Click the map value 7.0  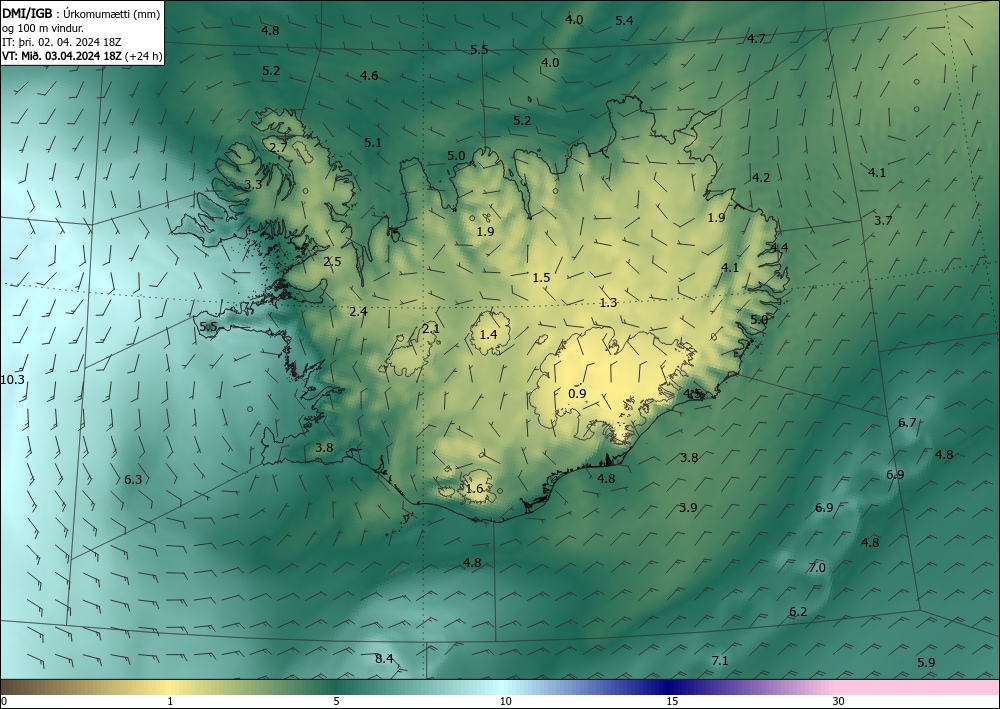click(x=817, y=567)
